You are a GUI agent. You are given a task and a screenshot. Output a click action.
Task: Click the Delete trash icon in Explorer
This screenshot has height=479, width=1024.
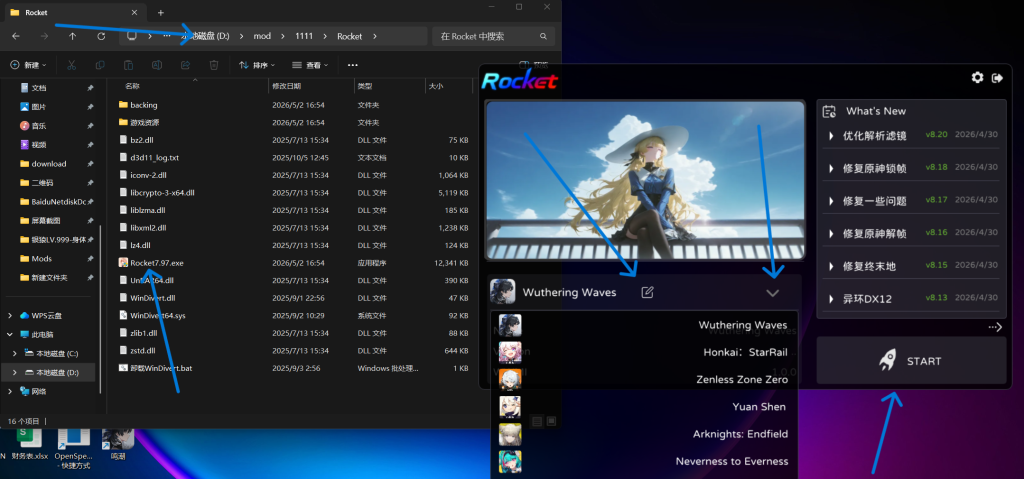click(x=214, y=65)
